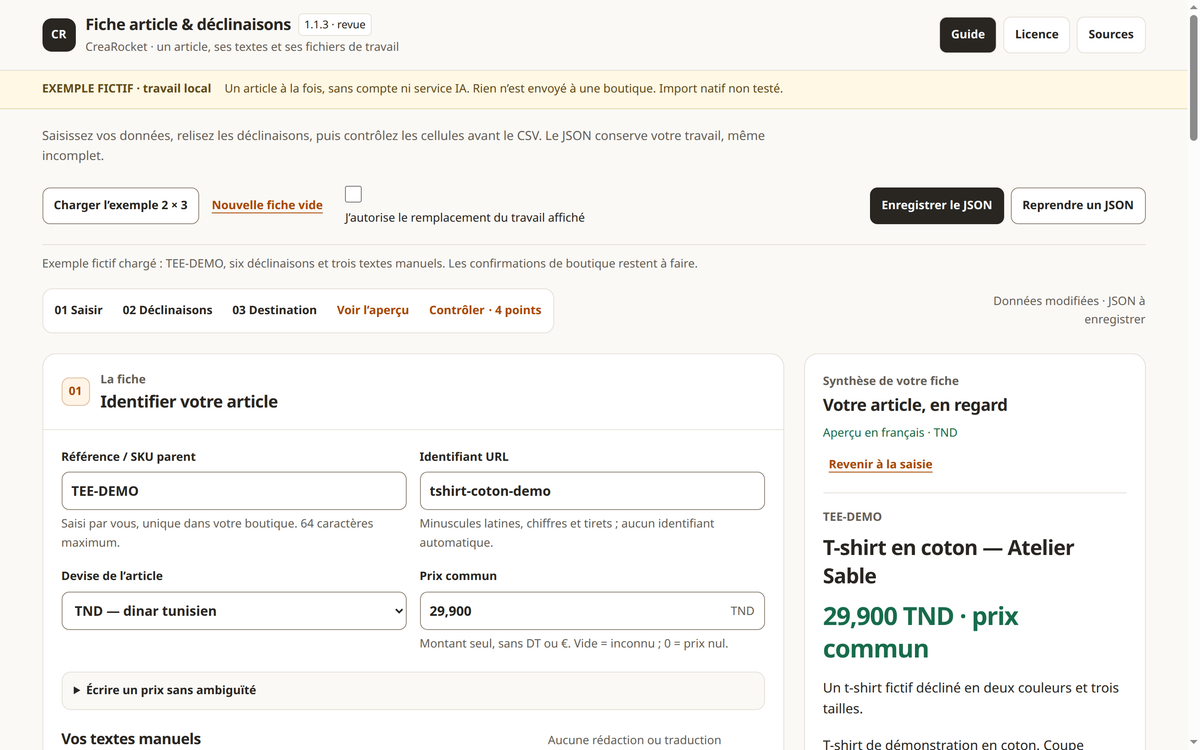Click the 'Votre article, en regard' heading
1200x750 pixels.
coord(915,405)
